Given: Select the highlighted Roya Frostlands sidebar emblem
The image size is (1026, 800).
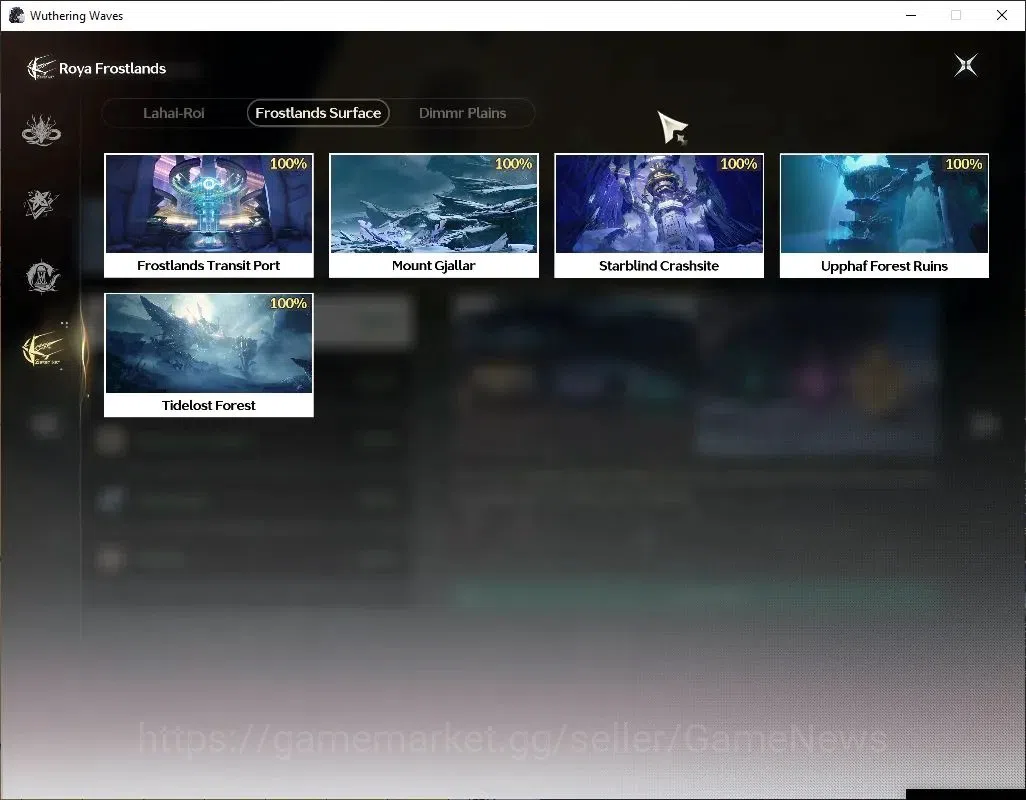Looking at the screenshot, I should point(43,351).
